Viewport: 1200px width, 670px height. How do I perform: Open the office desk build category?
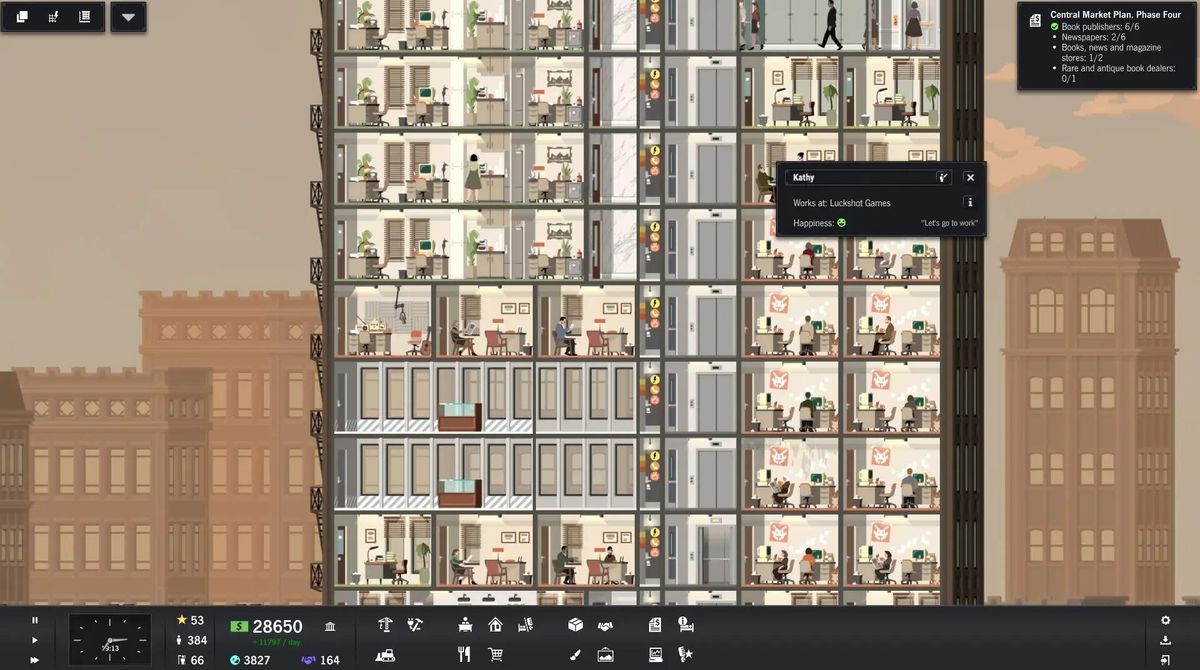[465, 625]
